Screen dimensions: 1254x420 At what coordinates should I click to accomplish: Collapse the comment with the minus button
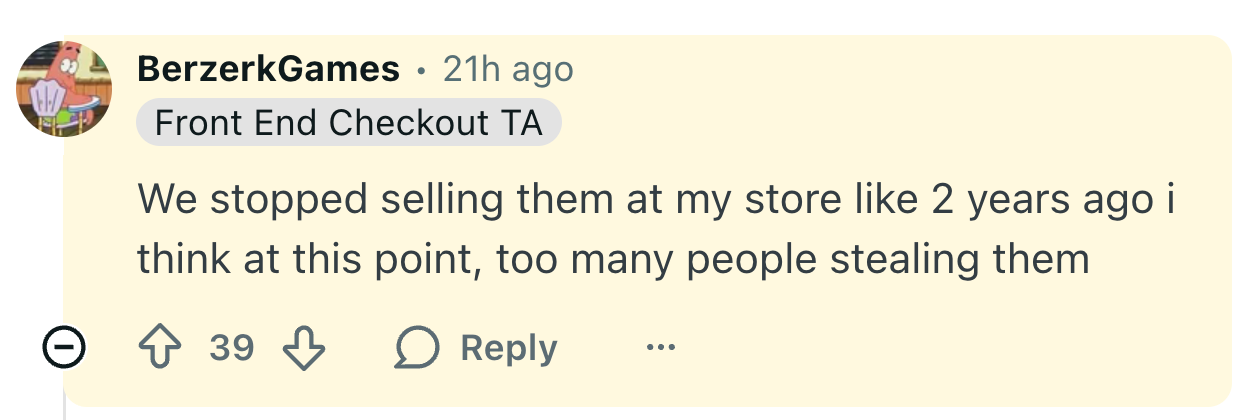click(63, 348)
